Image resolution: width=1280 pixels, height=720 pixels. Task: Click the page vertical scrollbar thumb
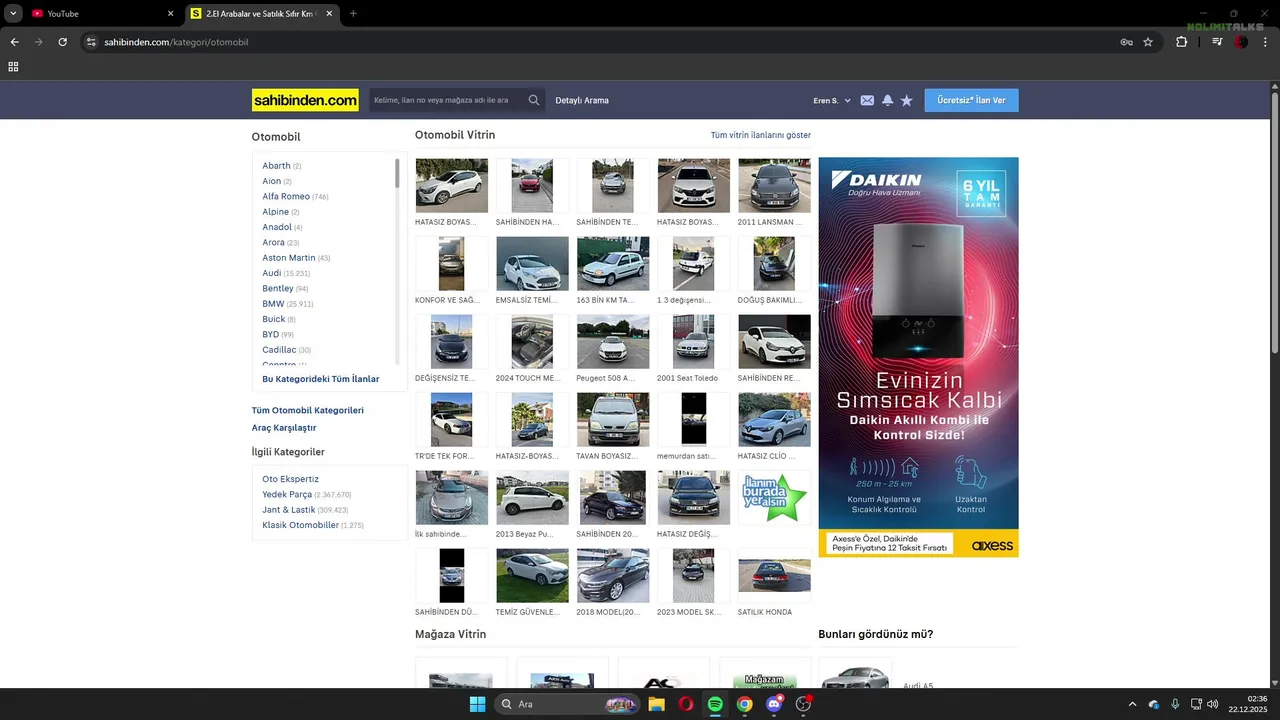pyautogui.click(x=1275, y=220)
